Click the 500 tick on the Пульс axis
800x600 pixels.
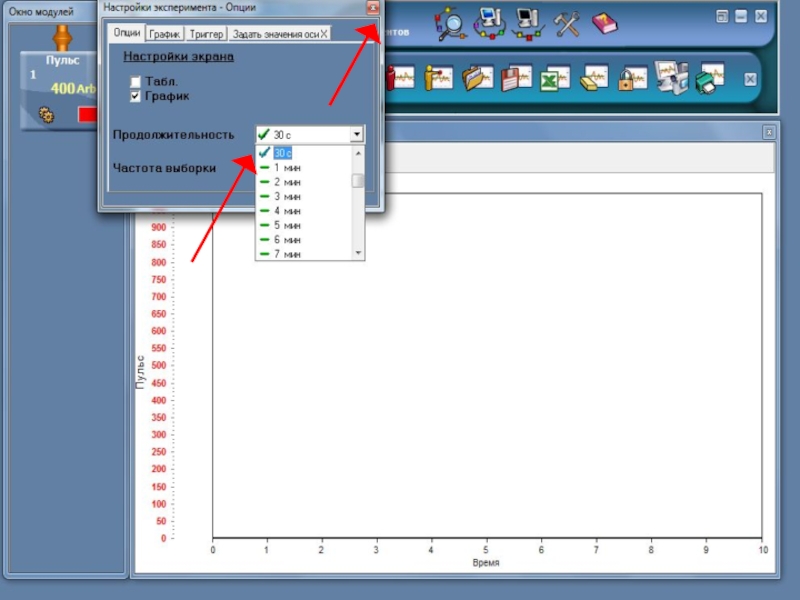(x=159, y=365)
